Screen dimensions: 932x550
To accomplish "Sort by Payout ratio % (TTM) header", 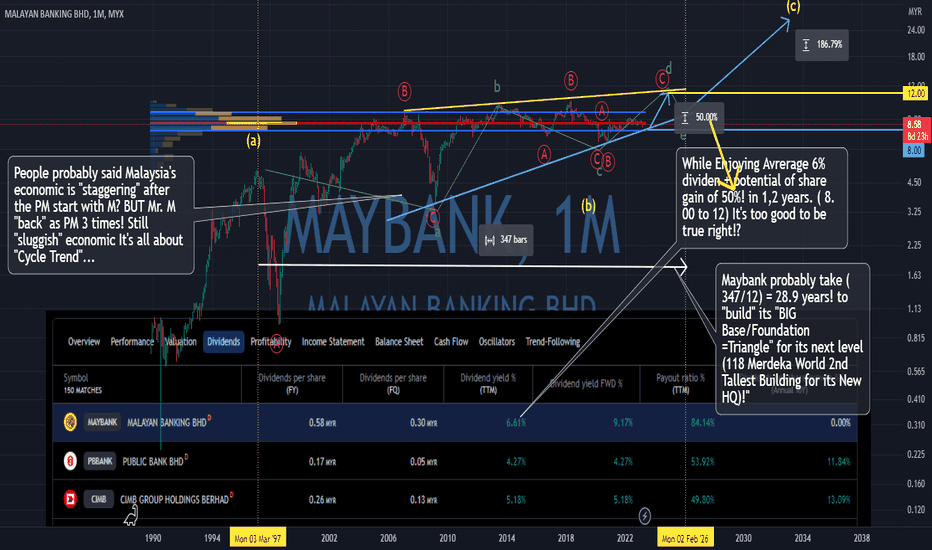I will [x=681, y=384].
